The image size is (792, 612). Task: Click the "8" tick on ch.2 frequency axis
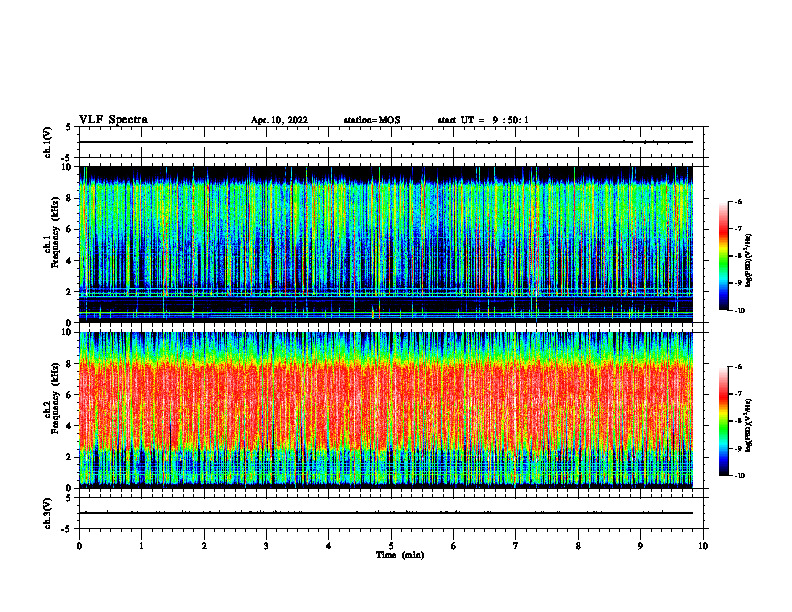coord(70,364)
